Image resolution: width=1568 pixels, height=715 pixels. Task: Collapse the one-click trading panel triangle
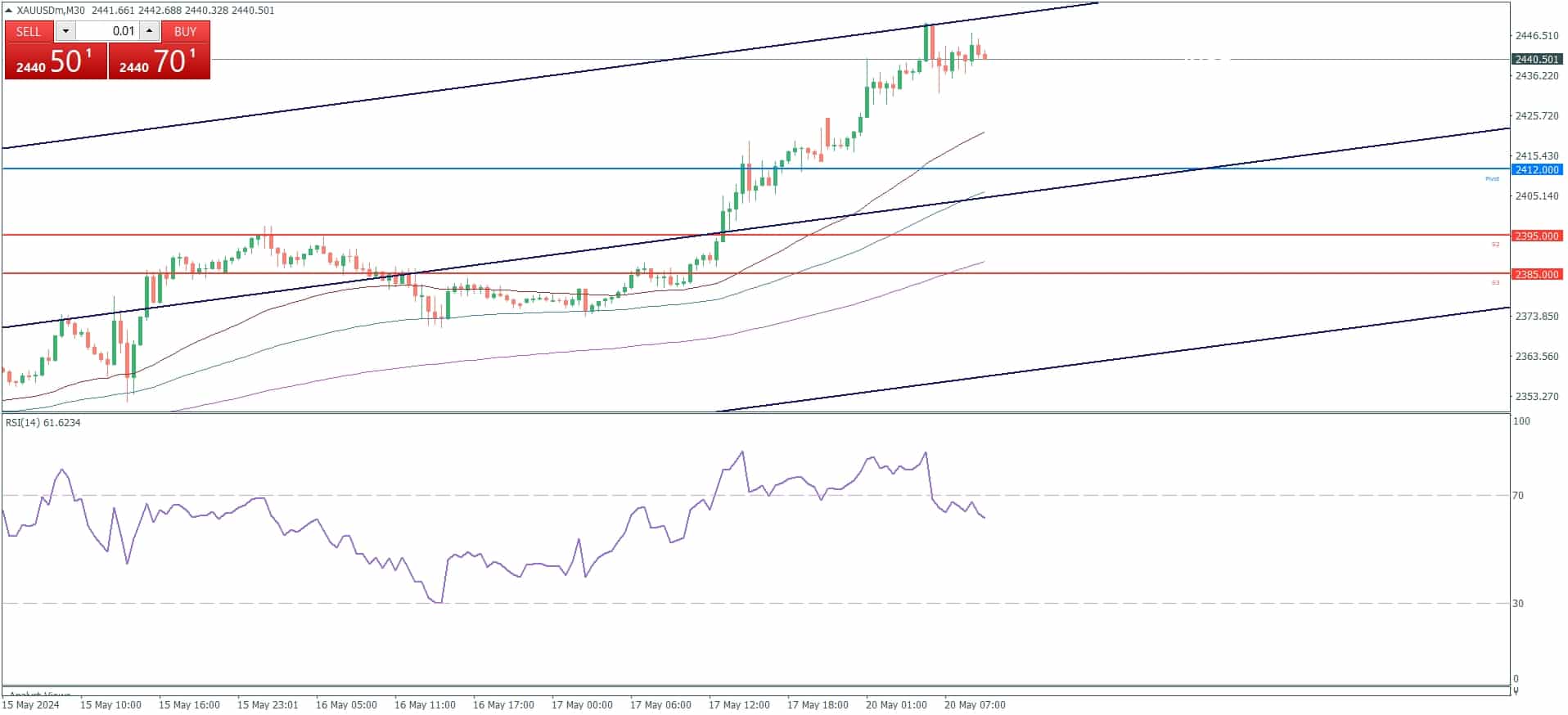[x=8, y=11]
